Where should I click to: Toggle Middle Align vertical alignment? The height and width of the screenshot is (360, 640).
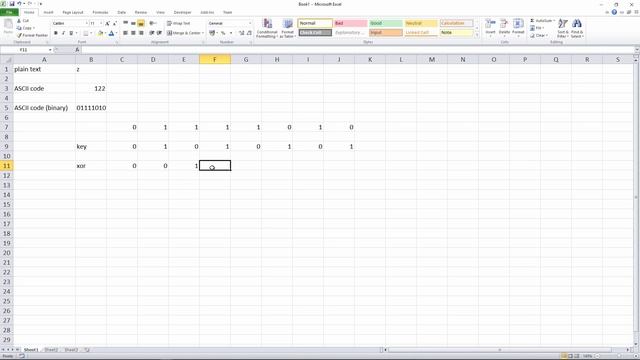pyautogui.click(x=133, y=23)
